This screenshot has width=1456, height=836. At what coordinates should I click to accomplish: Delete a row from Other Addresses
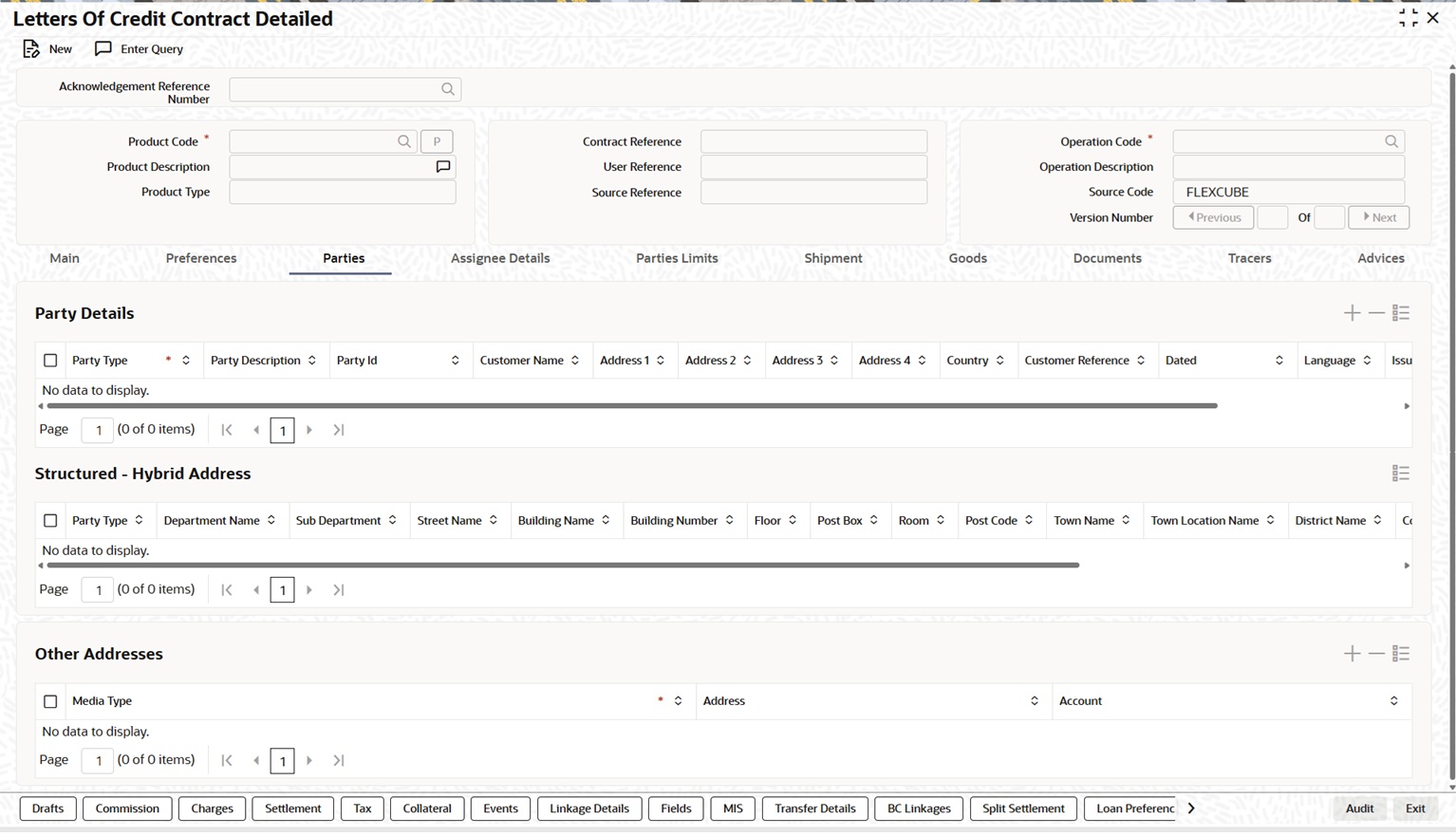[1377, 654]
